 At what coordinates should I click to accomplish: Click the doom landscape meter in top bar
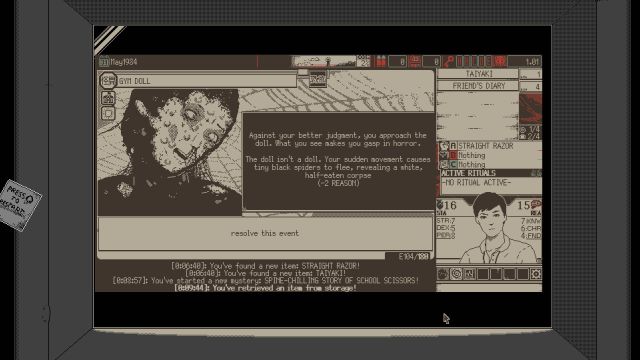(x=324, y=62)
